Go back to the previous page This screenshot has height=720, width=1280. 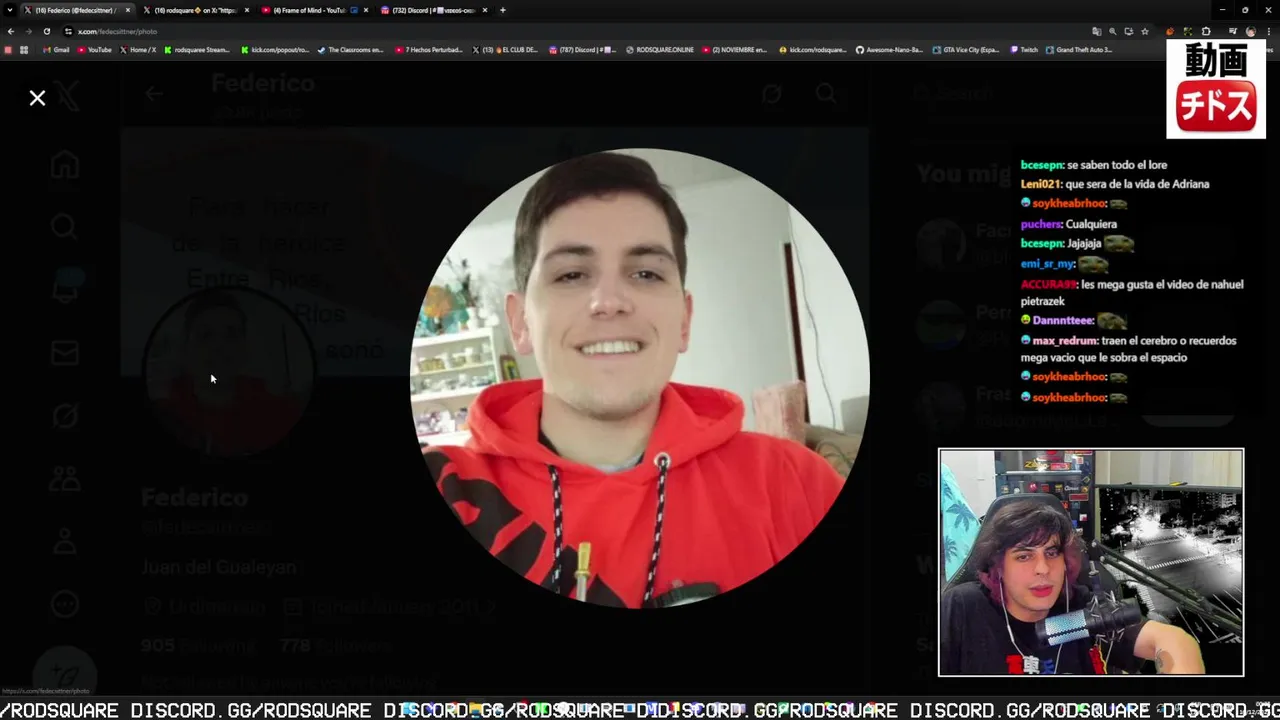coord(11,31)
